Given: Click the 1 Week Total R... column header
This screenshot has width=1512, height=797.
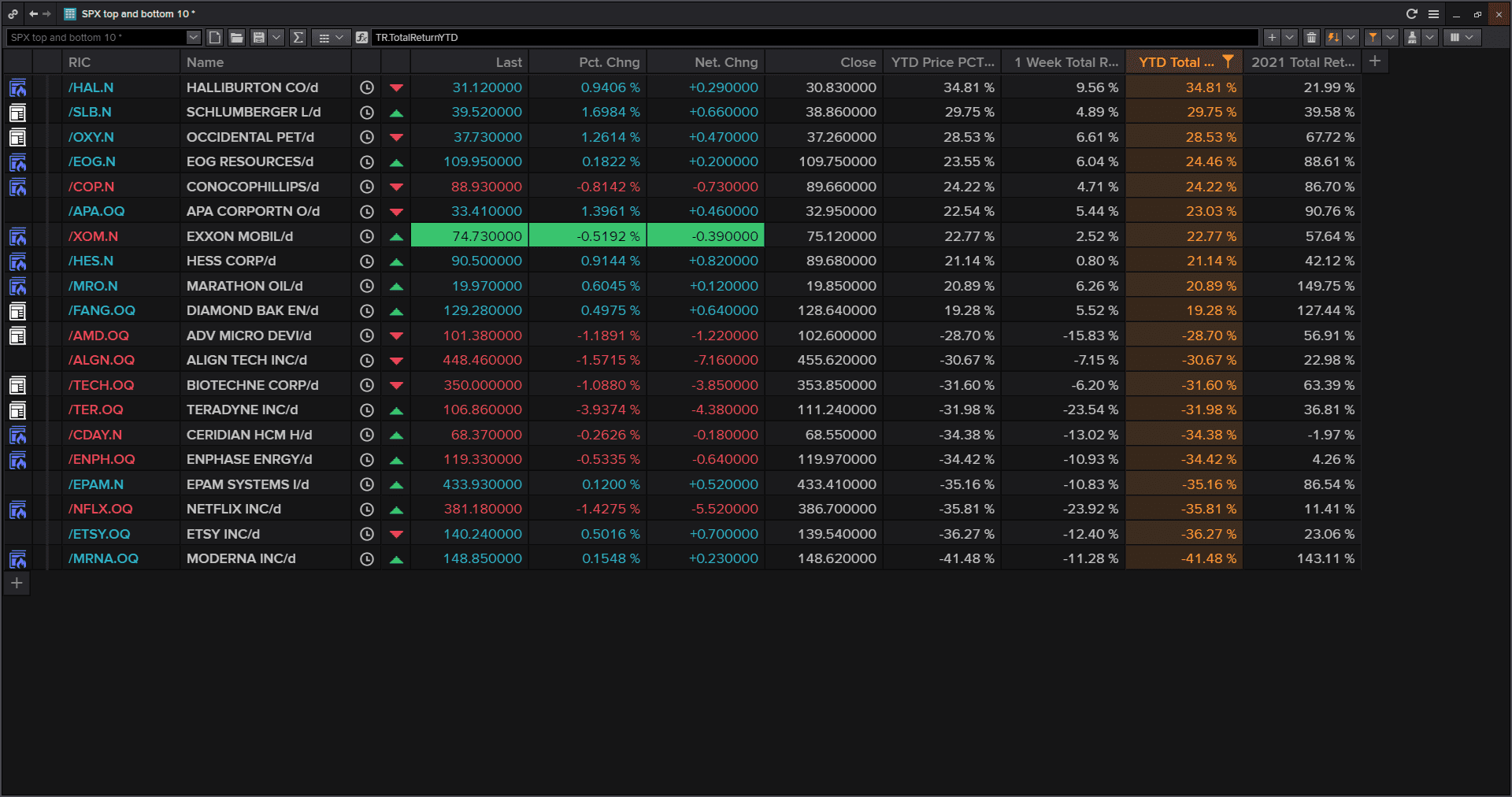Looking at the screenshot, I should click(1064, 62).
